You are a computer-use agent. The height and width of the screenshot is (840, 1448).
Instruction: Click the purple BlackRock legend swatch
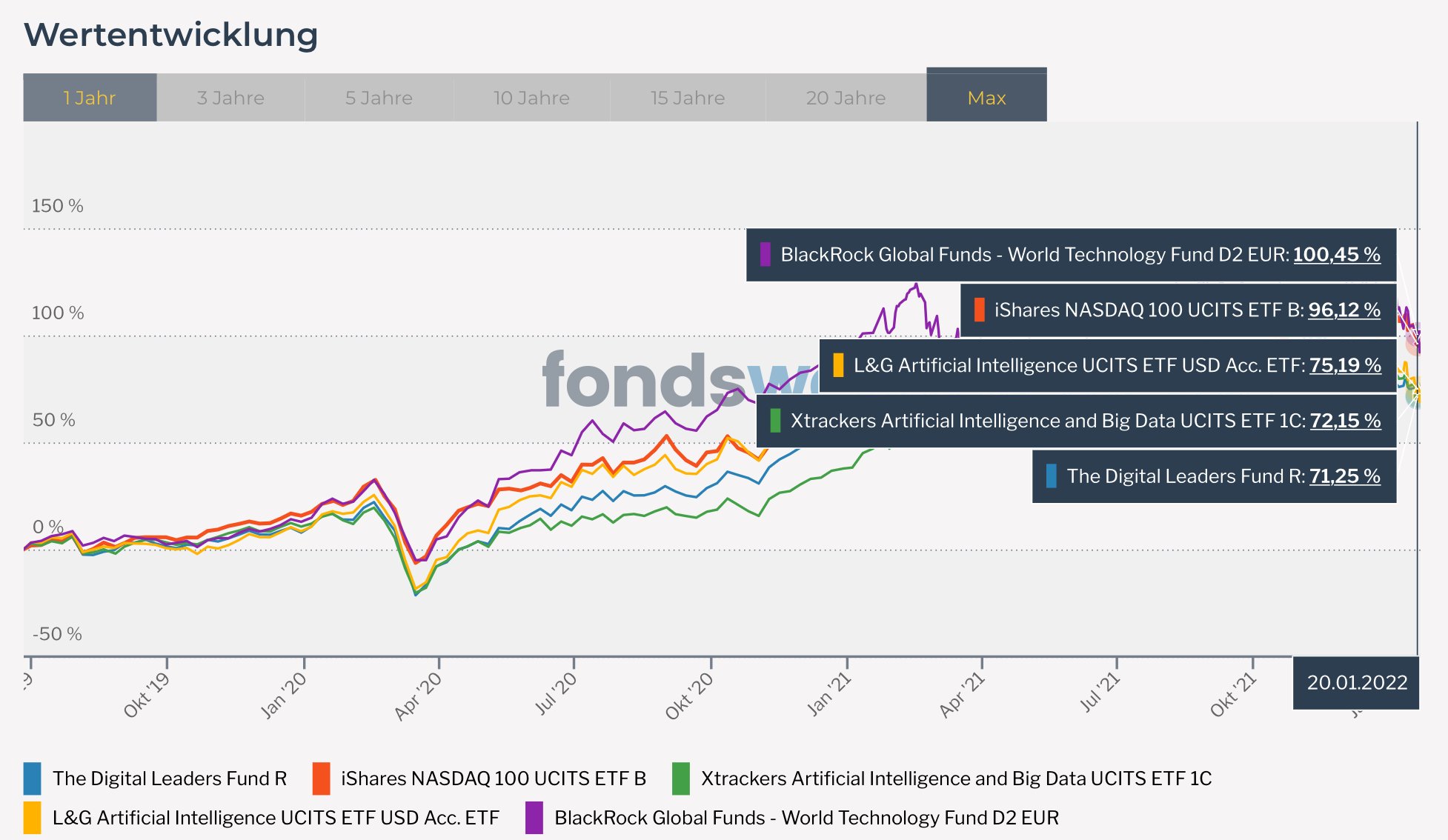[534, 818]
